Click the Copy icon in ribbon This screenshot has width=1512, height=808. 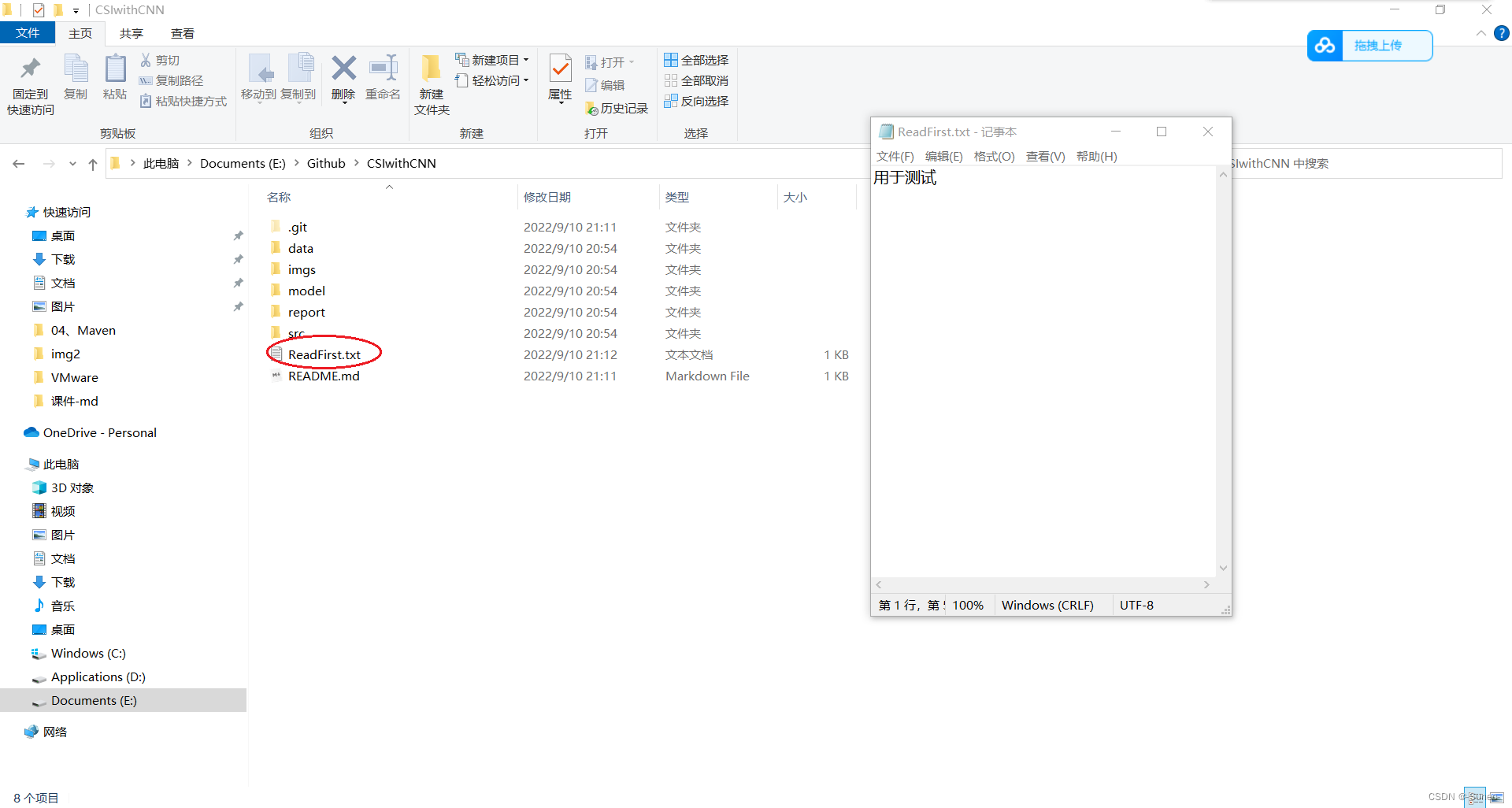coord(76,69)
